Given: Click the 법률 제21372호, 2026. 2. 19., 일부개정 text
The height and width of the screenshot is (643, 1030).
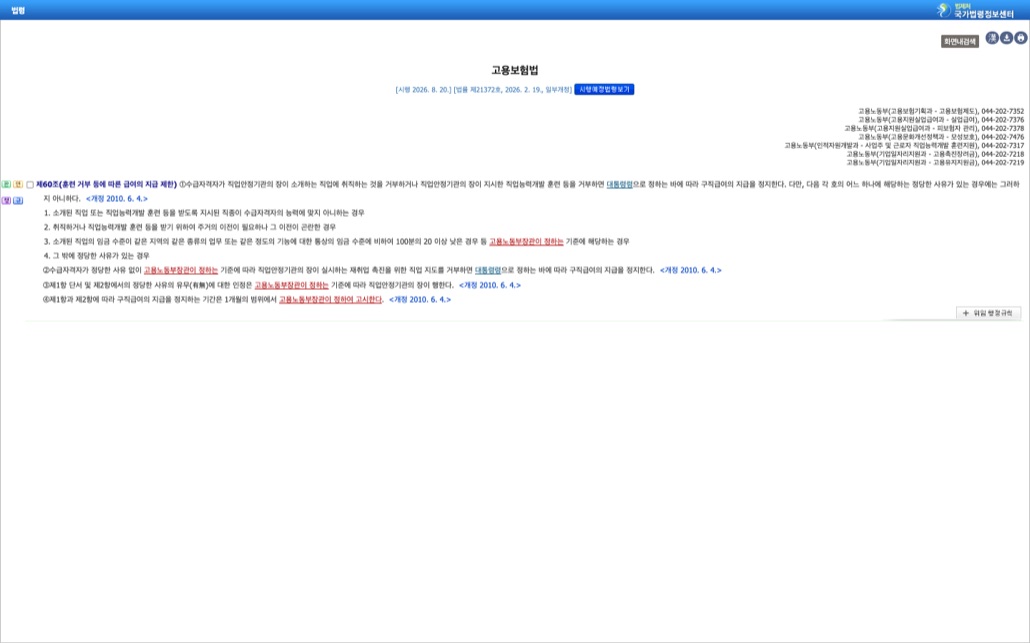Looking at the screenshot, I should point(513,89).
